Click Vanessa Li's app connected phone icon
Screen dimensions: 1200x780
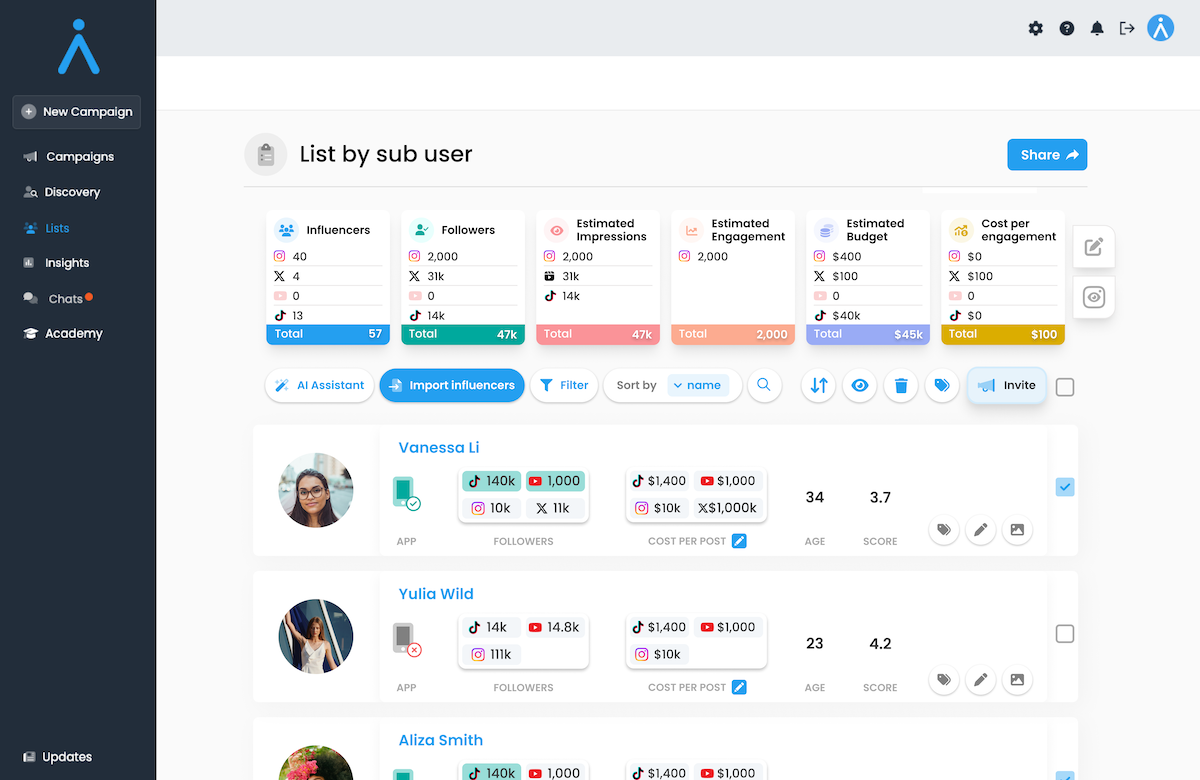click(x=406, y=494)
